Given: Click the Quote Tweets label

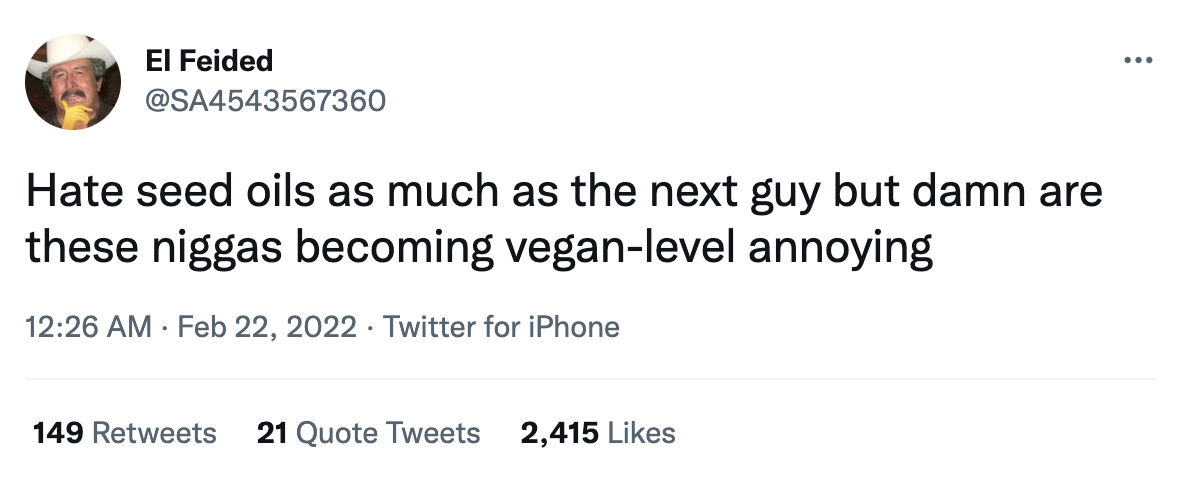Looking at the screenshot, I should pos(389,433).
